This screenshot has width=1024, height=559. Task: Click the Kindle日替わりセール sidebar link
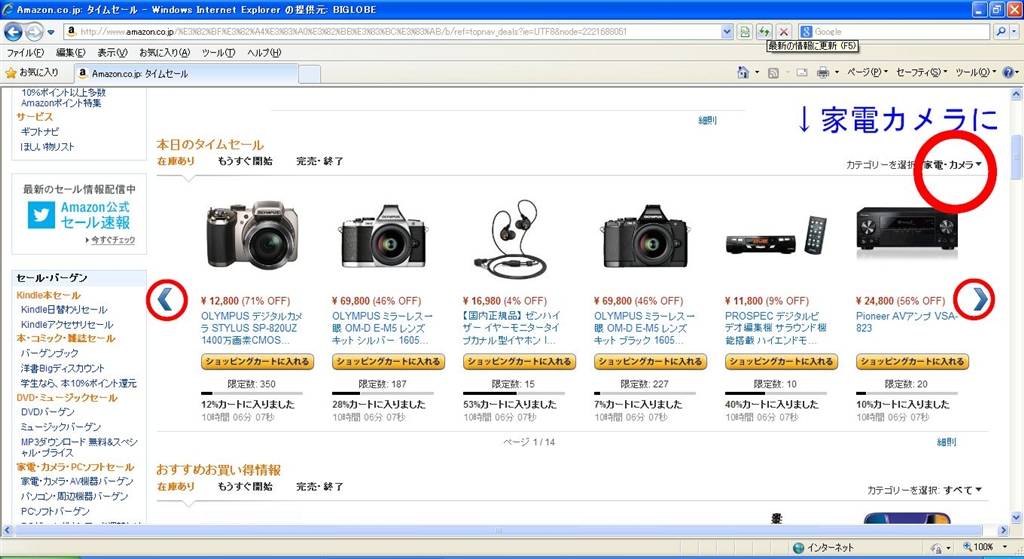[x=64, y=310]
